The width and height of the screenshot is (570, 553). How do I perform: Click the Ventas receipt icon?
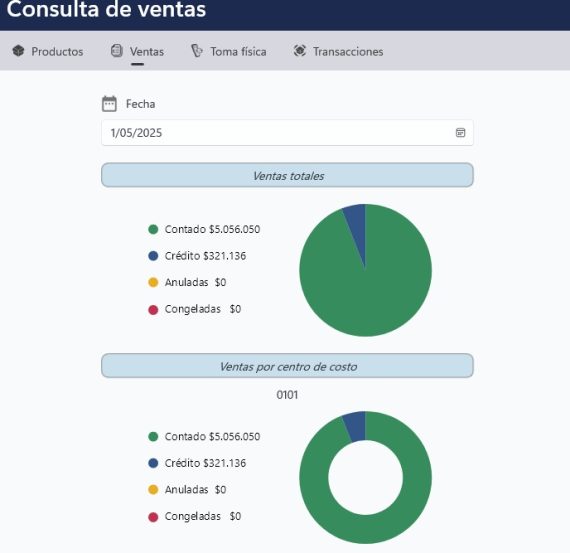[117, 51]
